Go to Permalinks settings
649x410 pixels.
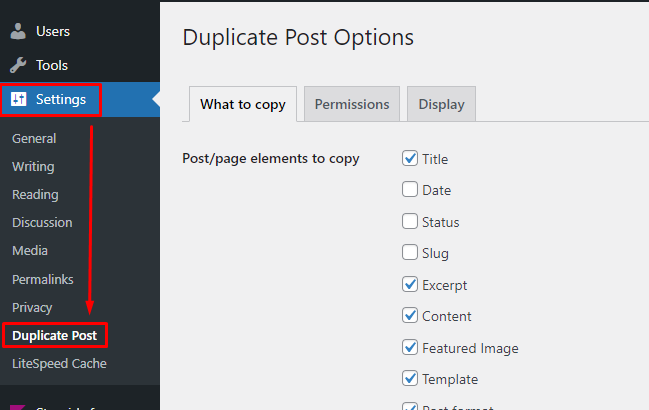[43, 280]
